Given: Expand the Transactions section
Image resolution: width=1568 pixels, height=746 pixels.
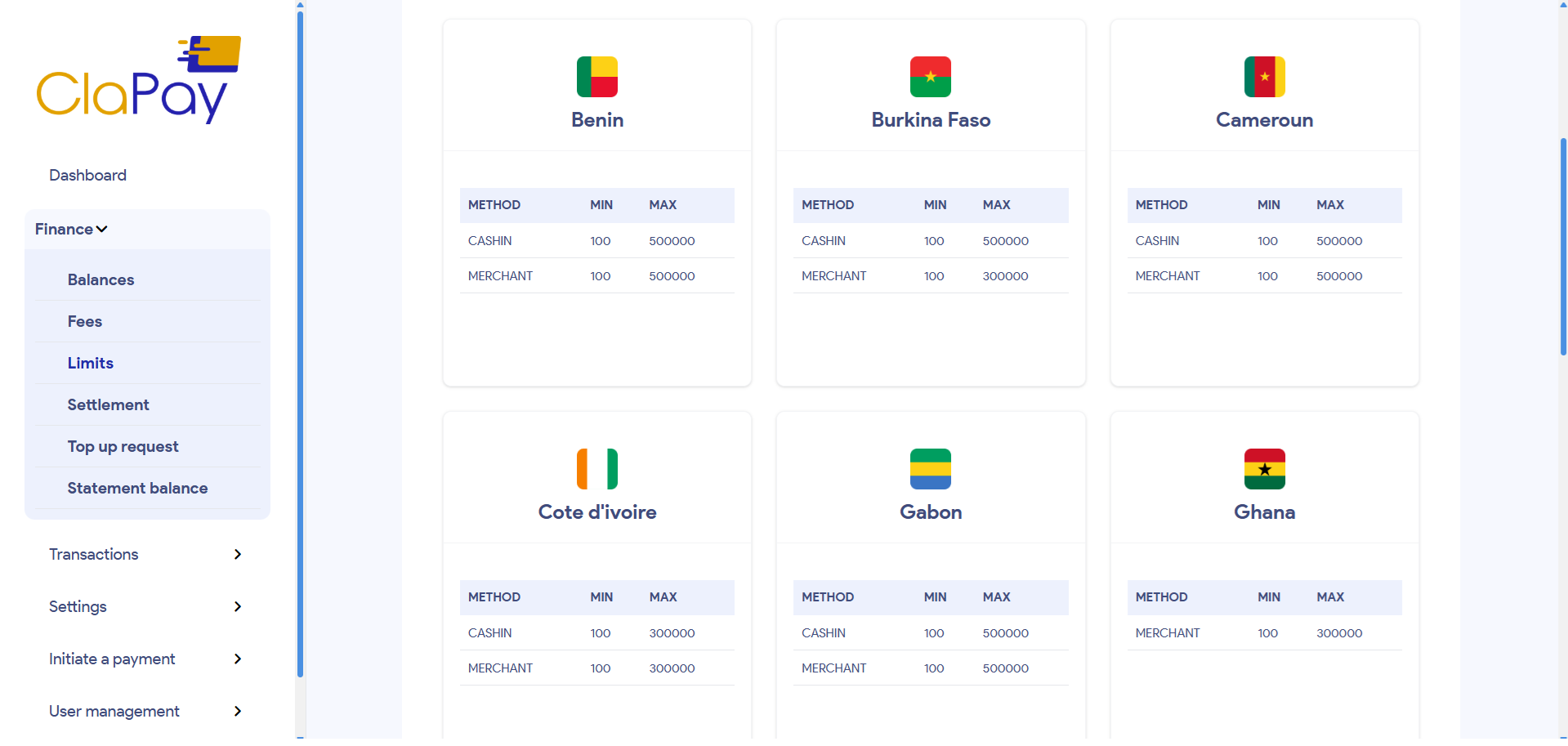Looking at the screenshot, I should 237,554.
